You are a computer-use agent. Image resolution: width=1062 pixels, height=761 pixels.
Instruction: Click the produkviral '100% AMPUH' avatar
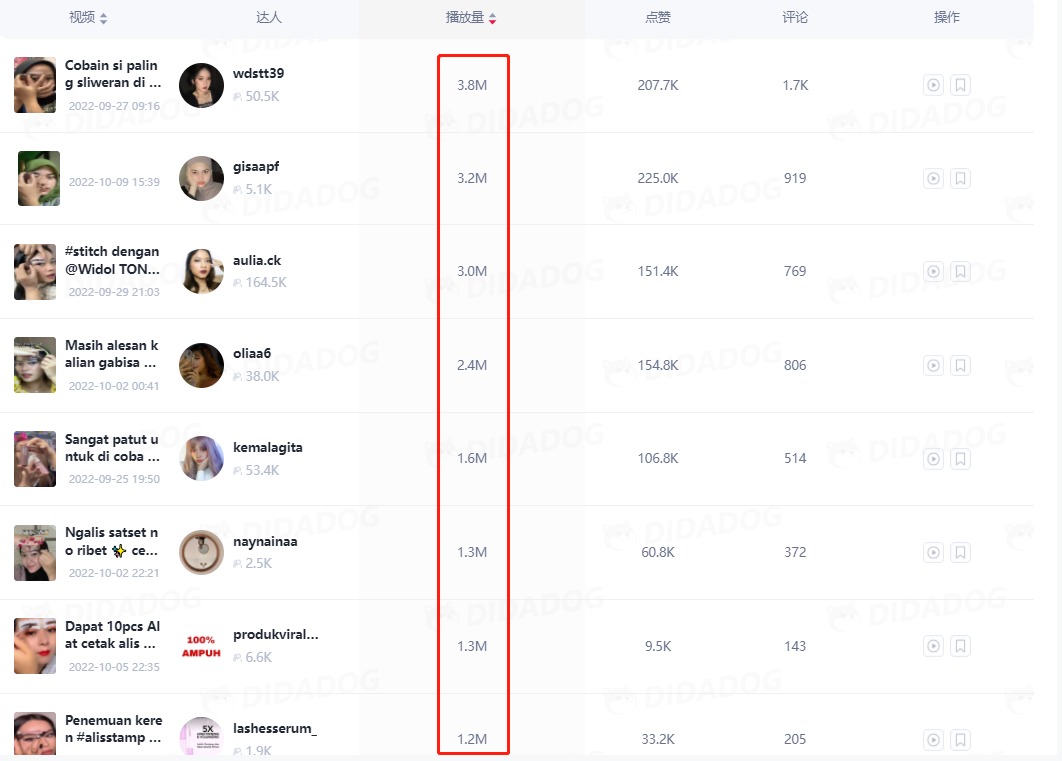201,646
